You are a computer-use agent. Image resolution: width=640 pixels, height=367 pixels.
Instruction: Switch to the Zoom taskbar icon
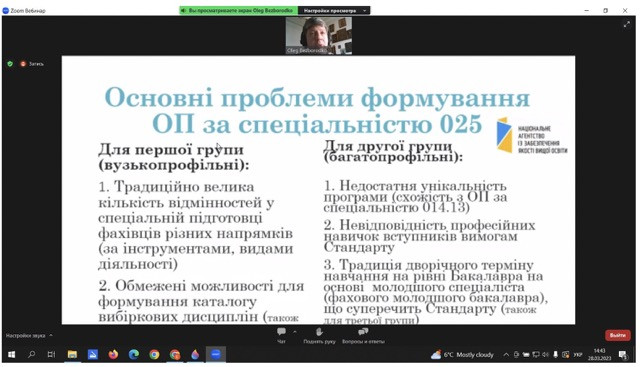click(x=216, y=354)
